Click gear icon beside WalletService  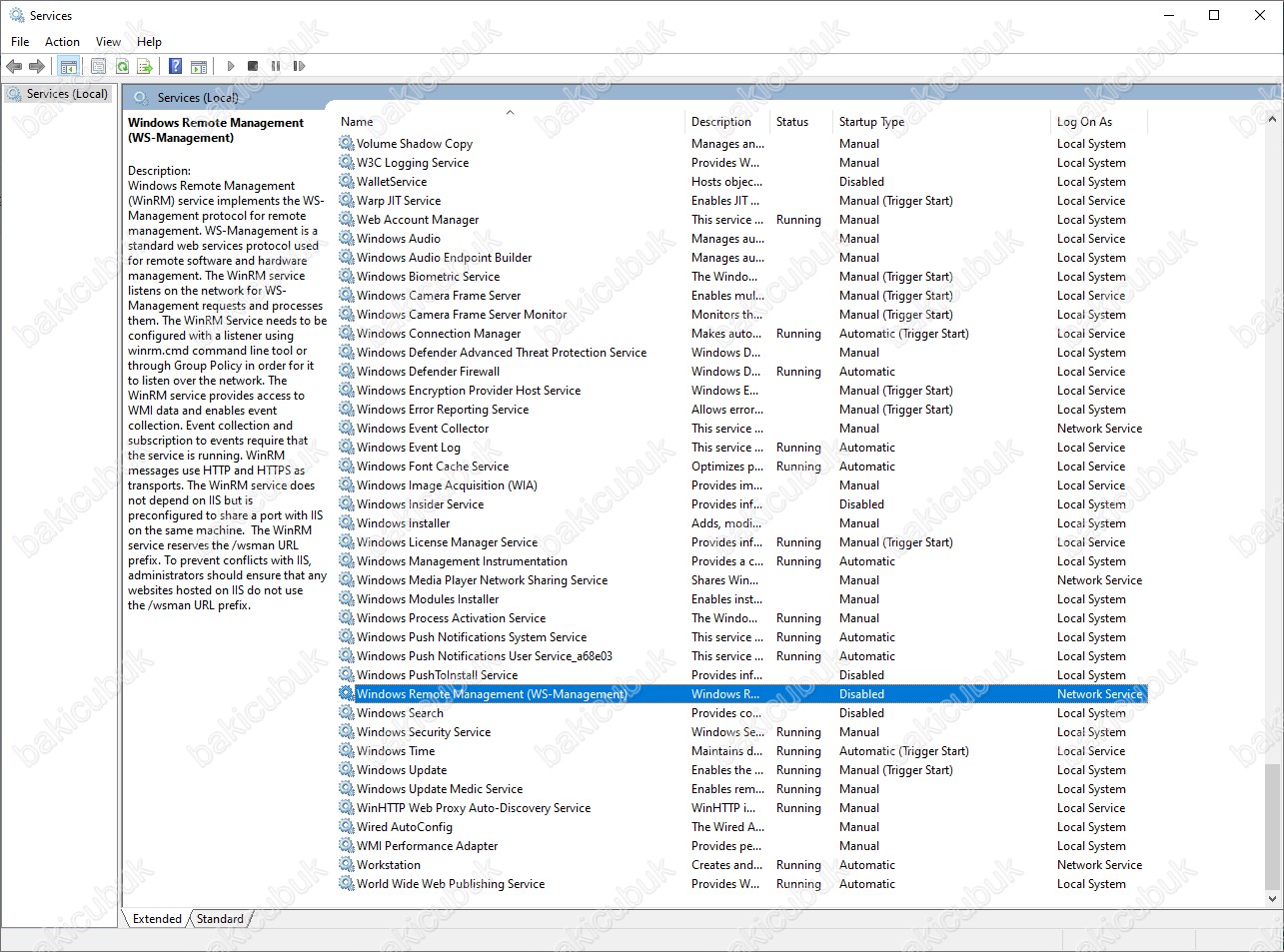347,181
